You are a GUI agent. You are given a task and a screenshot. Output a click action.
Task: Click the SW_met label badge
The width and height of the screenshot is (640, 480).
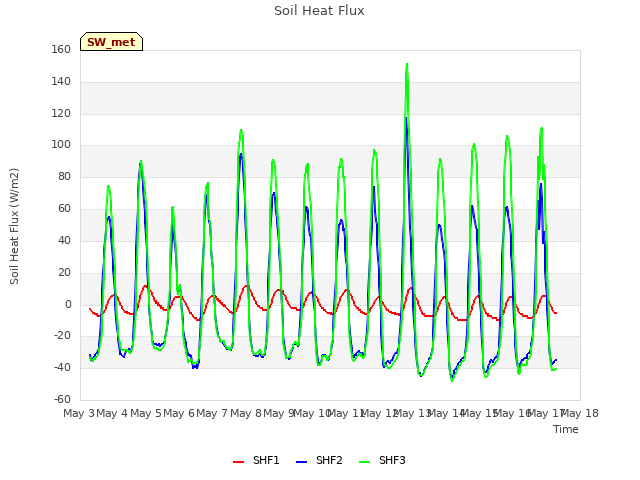pyautogui.click(x=111, y=42)
